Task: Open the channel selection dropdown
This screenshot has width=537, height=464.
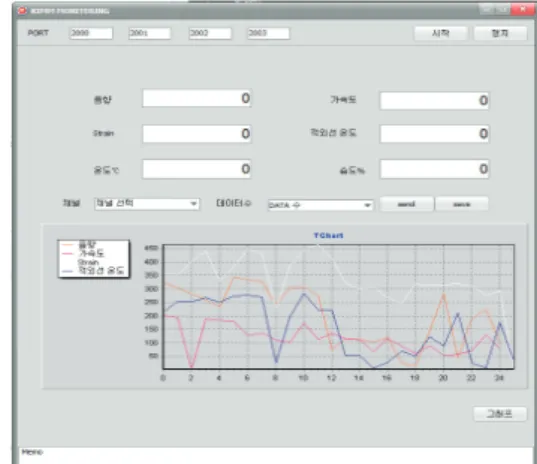Action: pos(147,204)
